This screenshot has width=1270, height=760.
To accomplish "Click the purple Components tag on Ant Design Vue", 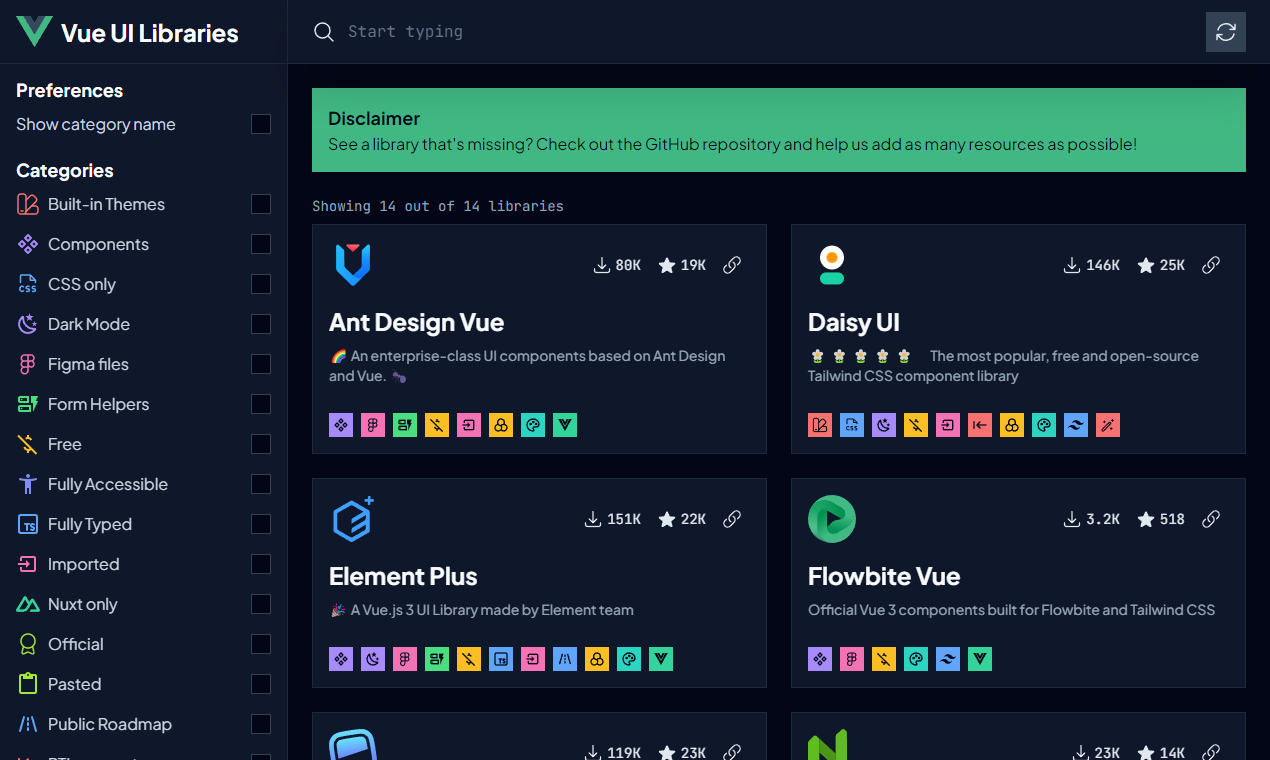I will point(341,425).
